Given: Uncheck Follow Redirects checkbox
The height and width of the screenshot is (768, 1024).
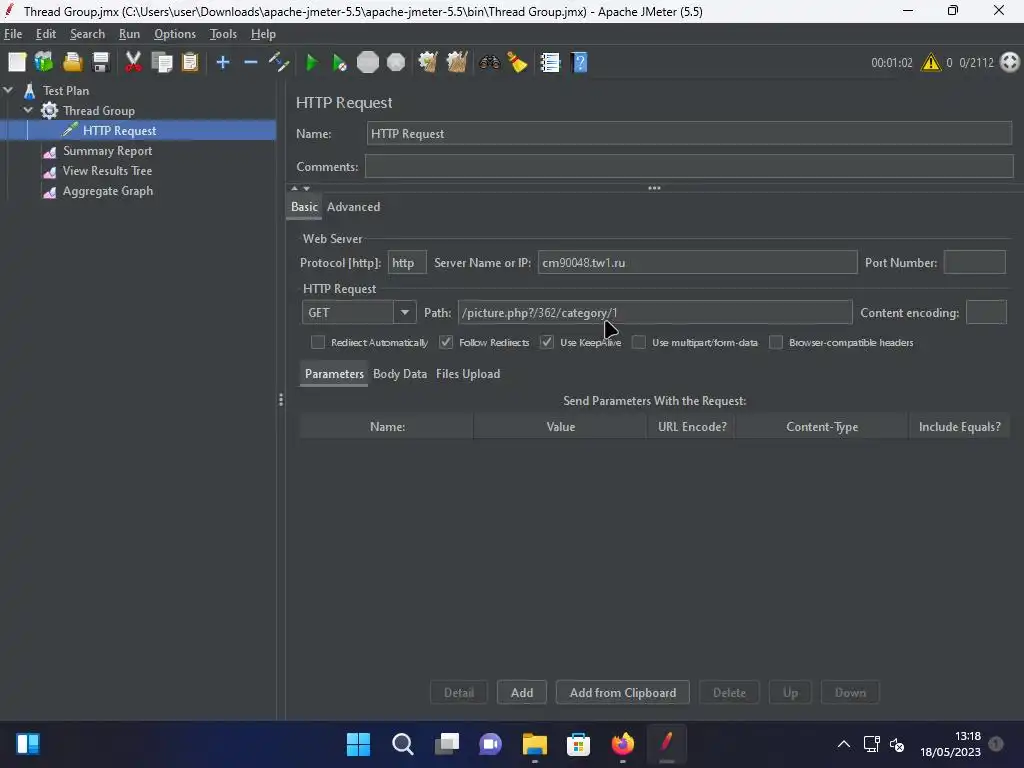Looking at the screenshot, I should 446,342.
